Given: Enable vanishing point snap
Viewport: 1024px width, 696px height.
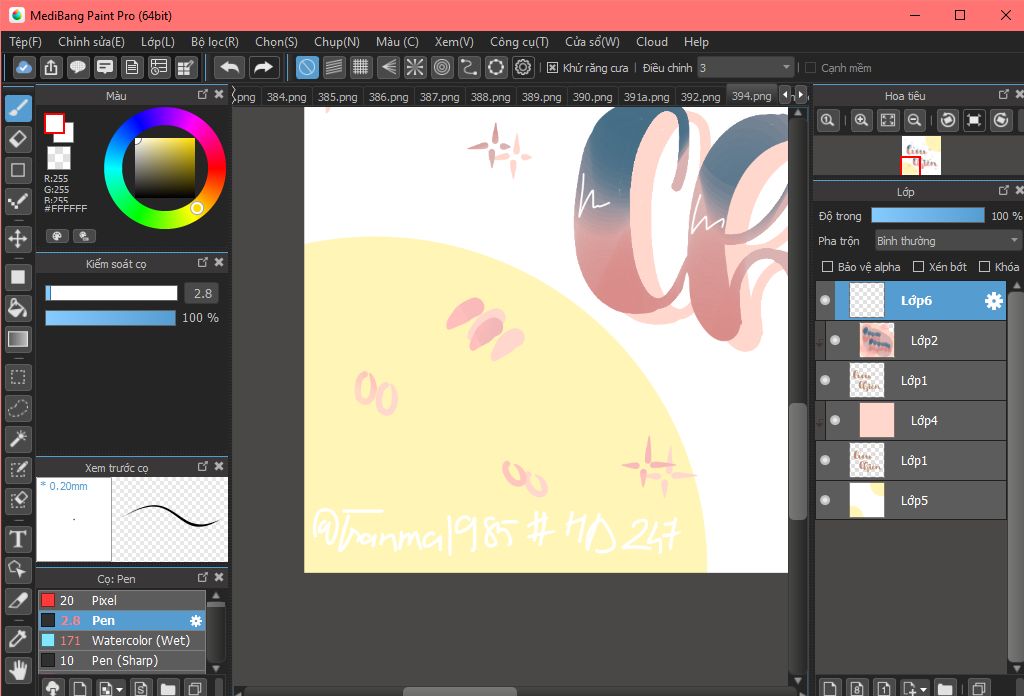Looking at the screenshot, I should tap(388, 67).
